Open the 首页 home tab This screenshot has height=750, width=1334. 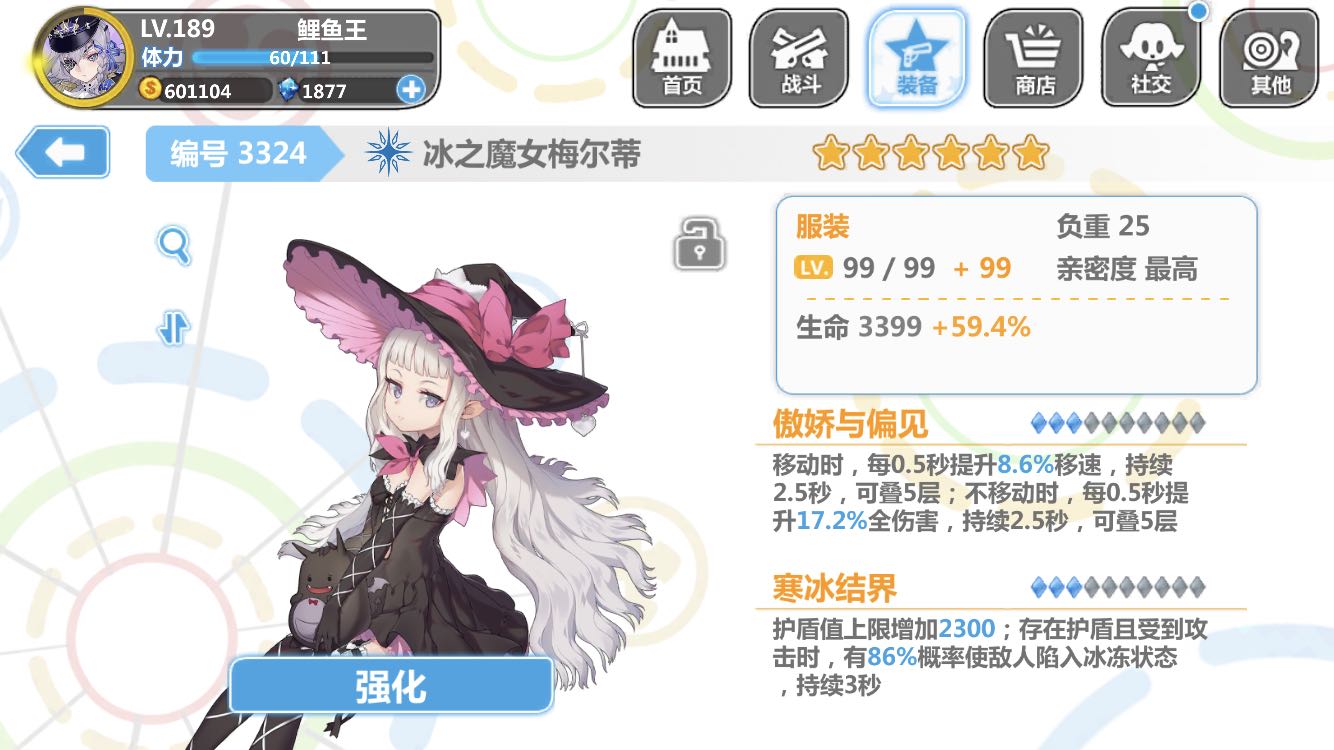point(682,59)
